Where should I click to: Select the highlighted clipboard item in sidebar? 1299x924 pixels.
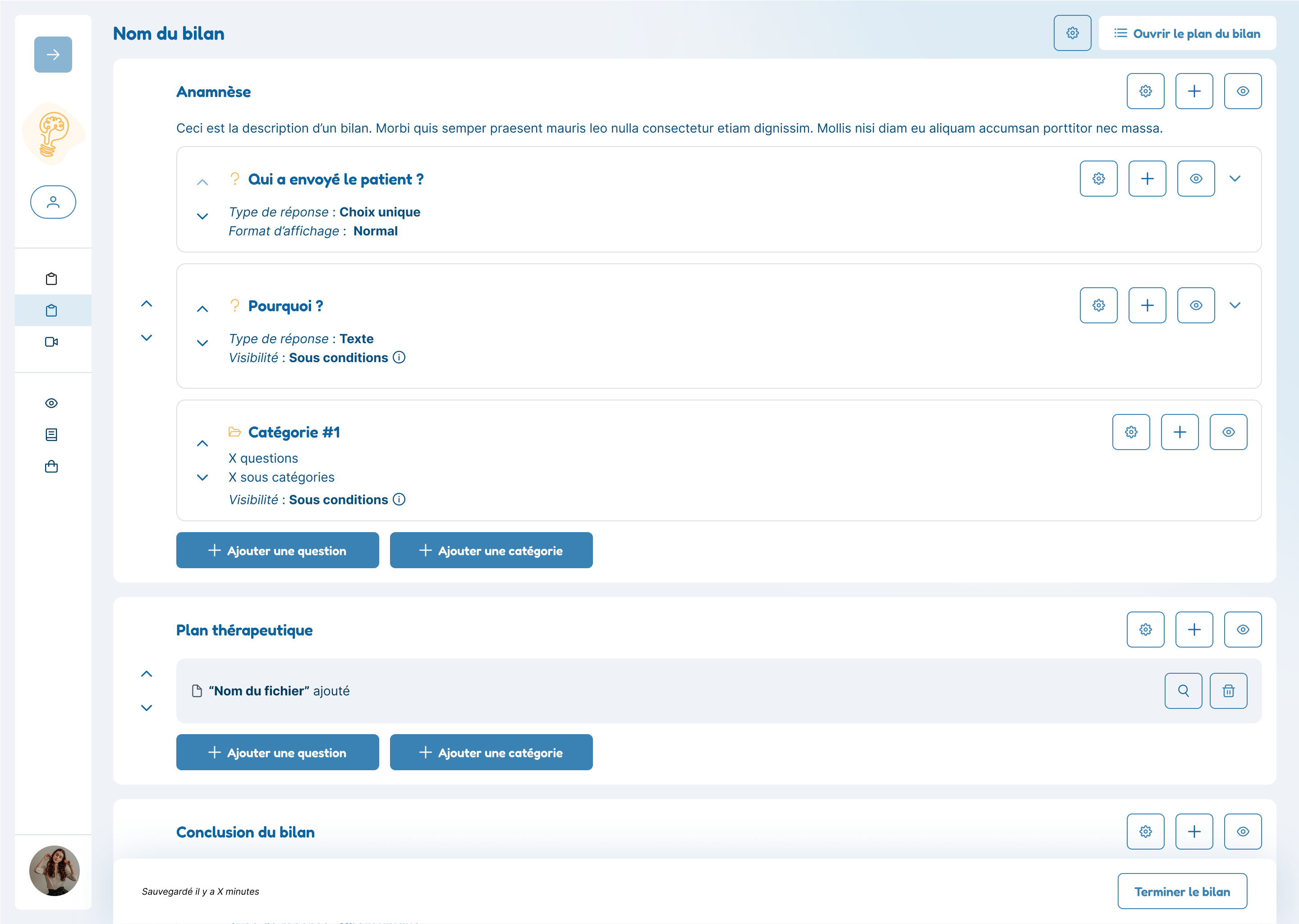coord(51,311)
